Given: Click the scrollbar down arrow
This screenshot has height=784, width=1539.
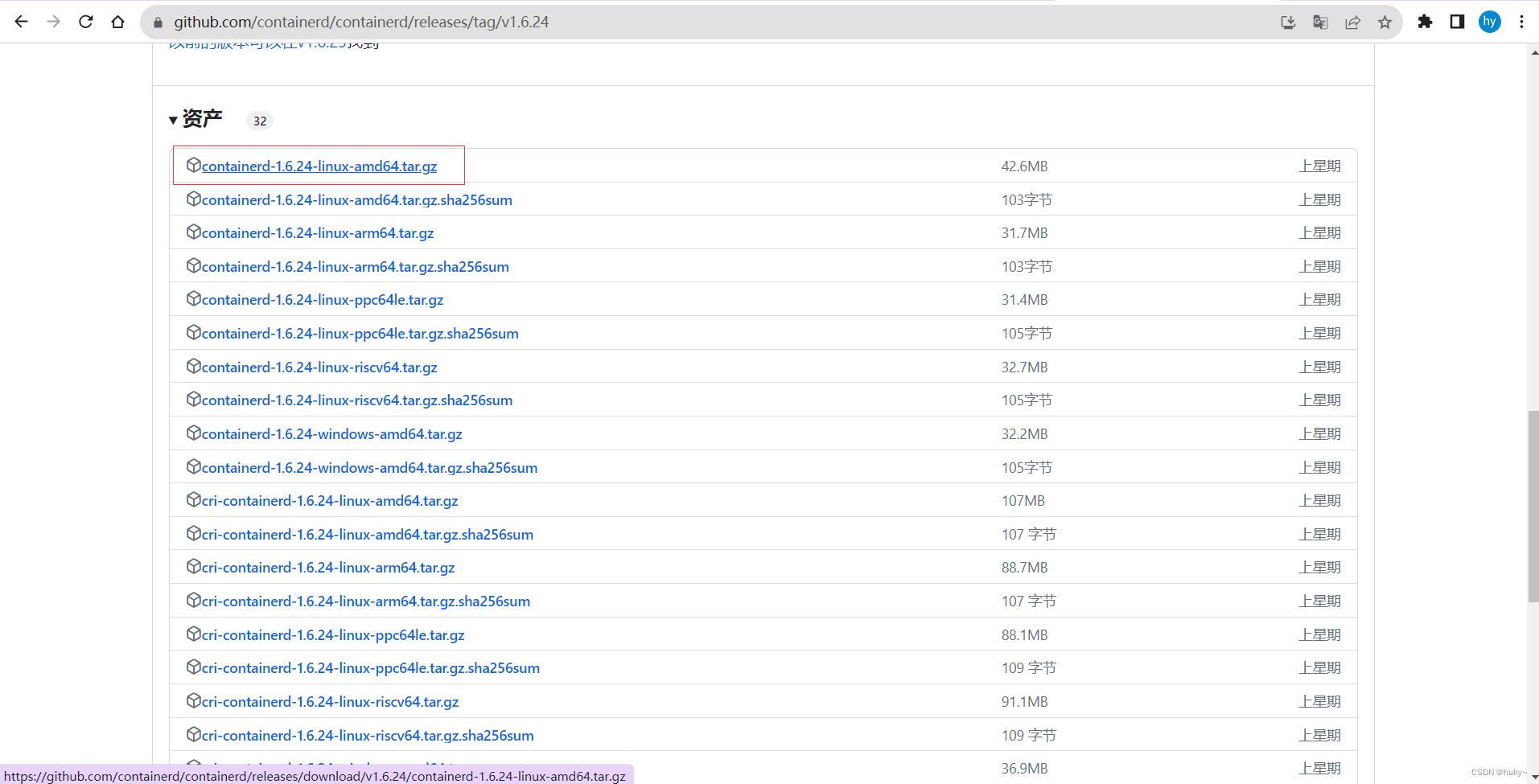Looking at the screenshot, I should (1533, 777).
